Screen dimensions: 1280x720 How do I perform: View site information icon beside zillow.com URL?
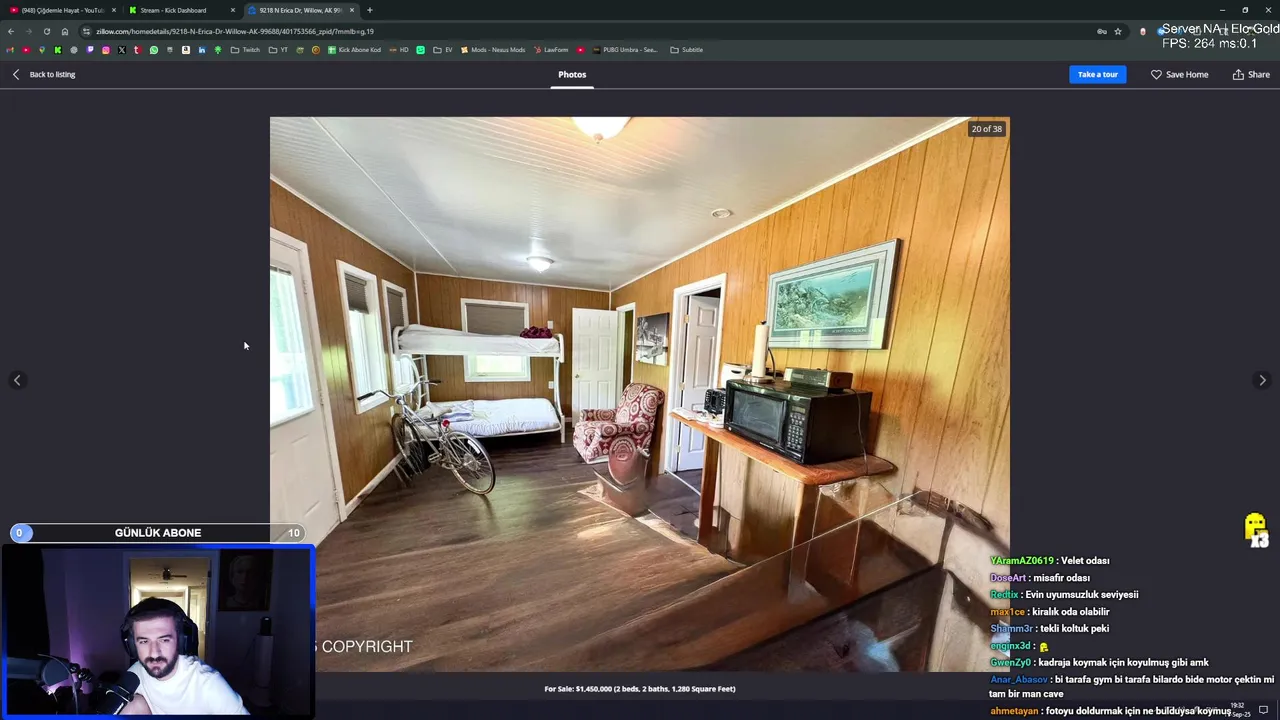tap(86, 31)
